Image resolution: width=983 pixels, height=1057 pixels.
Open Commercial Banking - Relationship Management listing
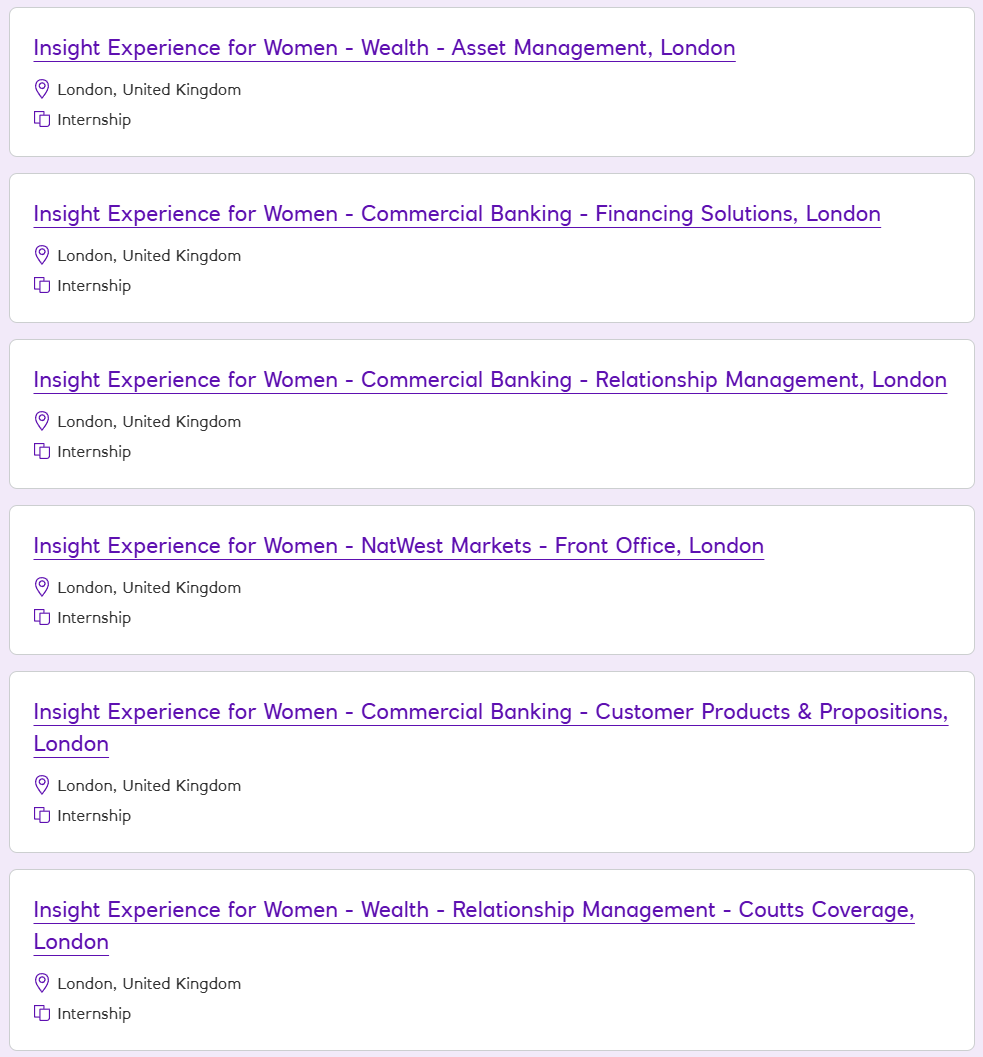(x=490, y=380)
